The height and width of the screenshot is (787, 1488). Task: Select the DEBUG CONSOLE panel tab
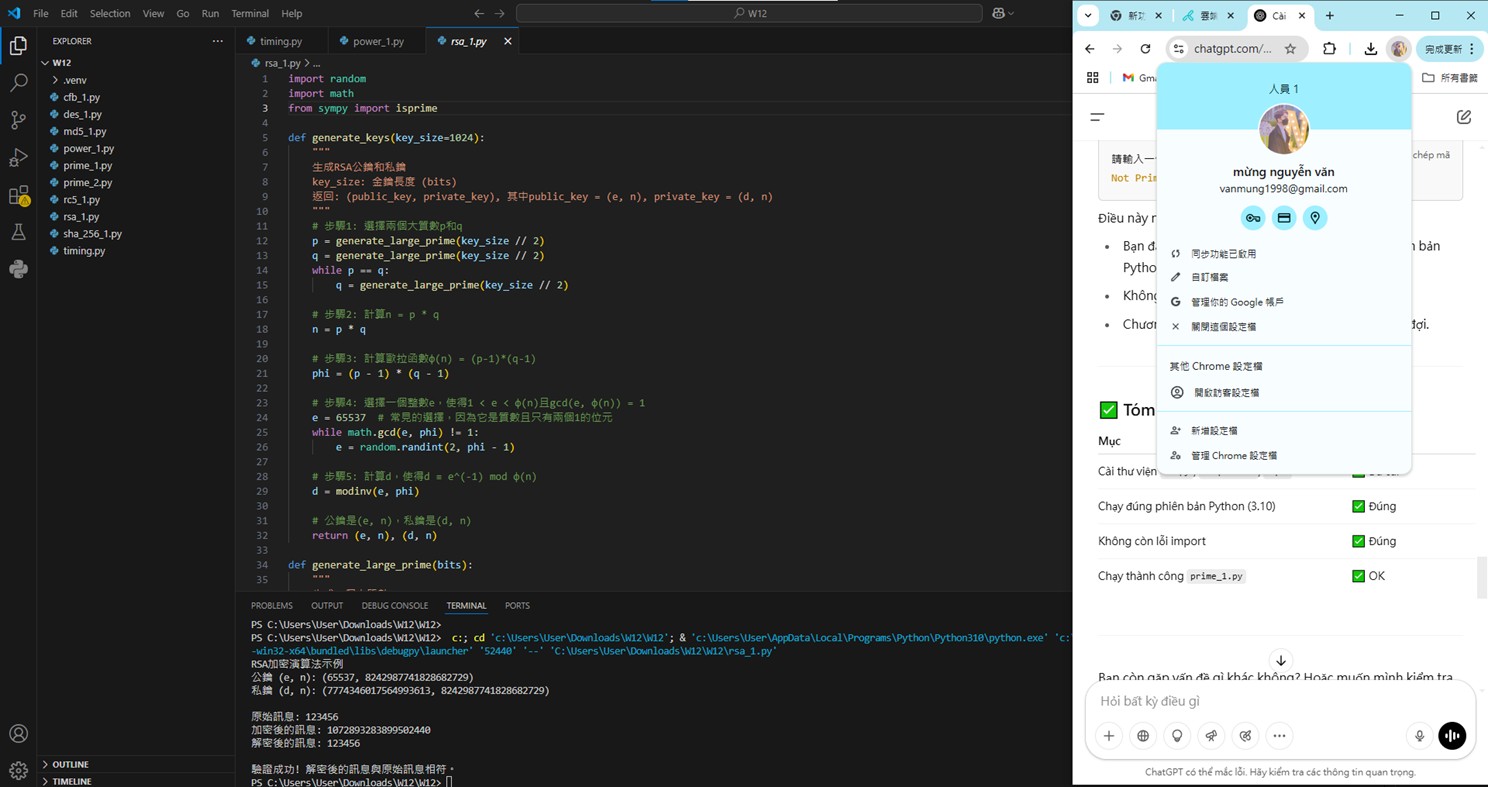(x=394, y=606)
